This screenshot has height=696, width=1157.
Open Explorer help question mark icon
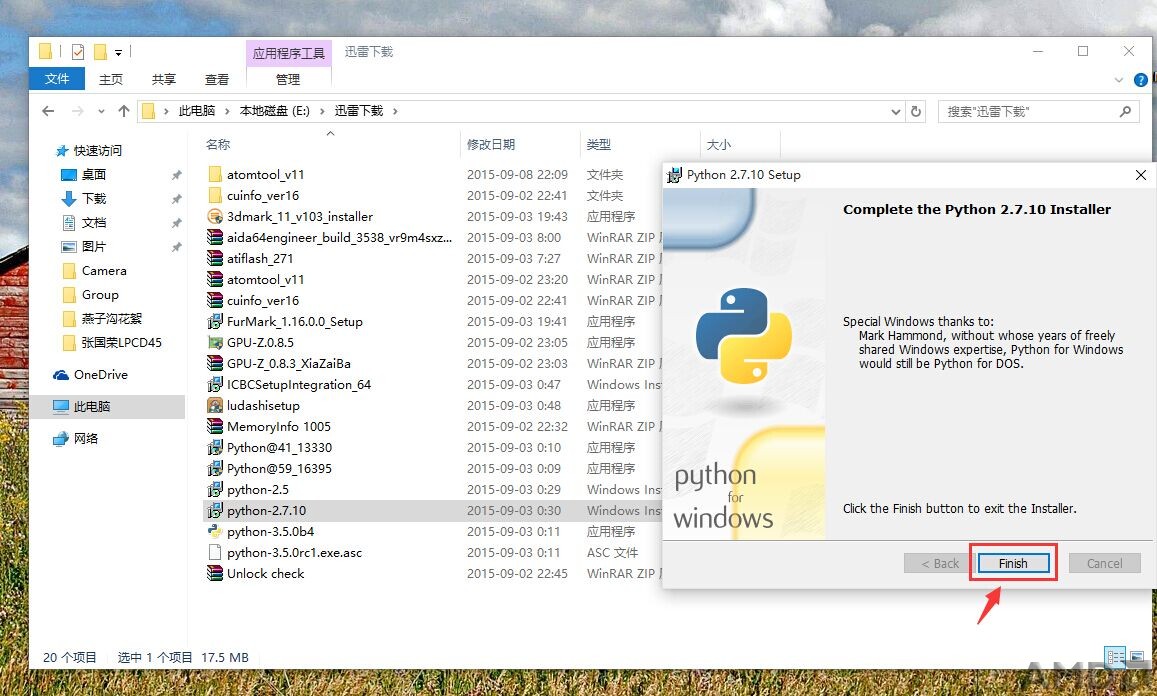pyautogui.click(x=1141, y=80)
